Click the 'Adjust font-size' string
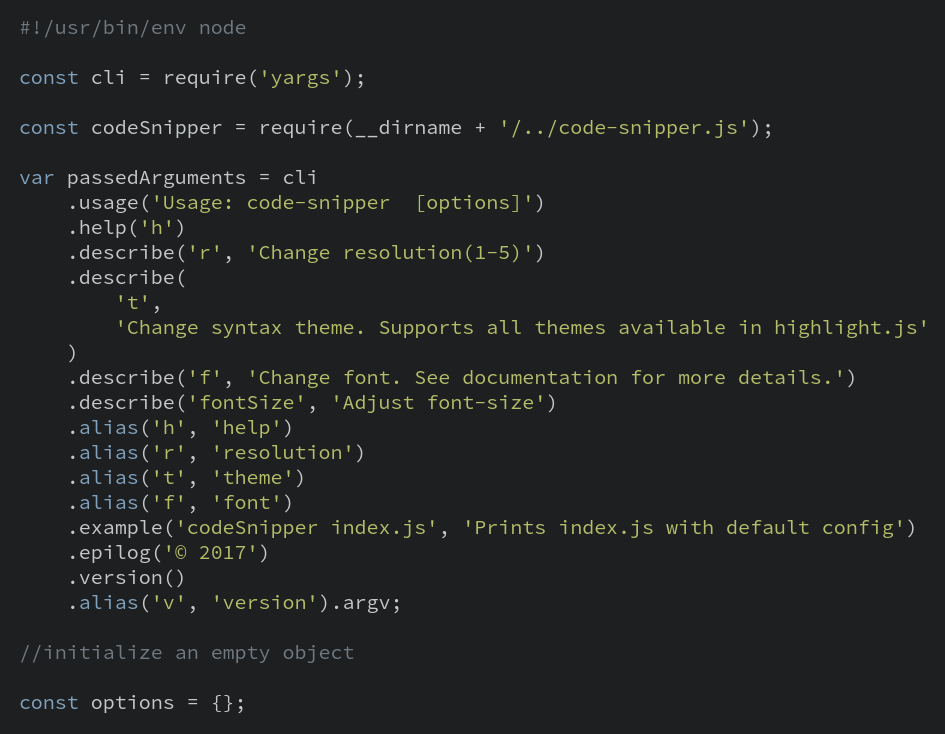 tap(438, 403)
